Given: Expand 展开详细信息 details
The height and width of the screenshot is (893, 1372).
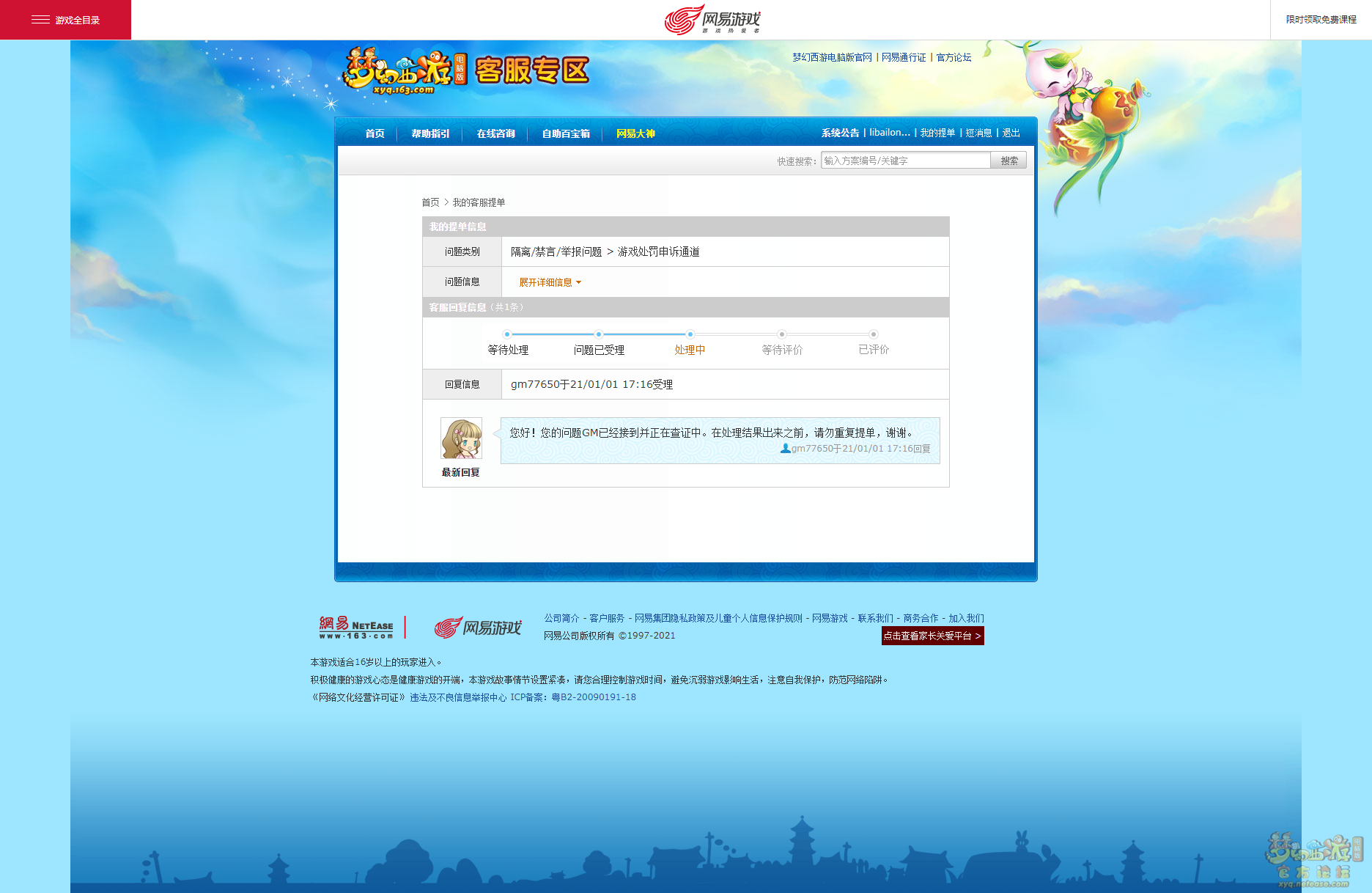Looking at the screenshot, I should (550, 282).
